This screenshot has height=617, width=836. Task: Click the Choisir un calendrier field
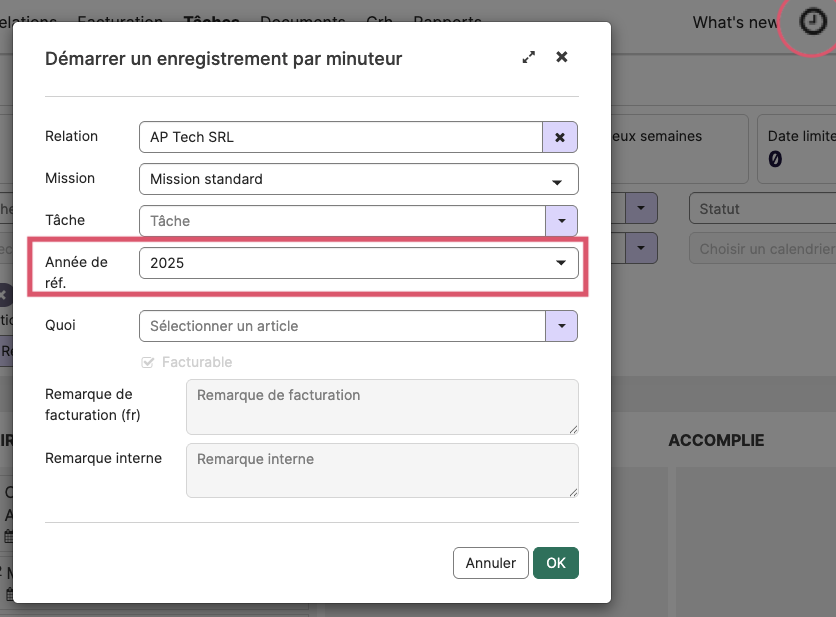pos(762,249)
